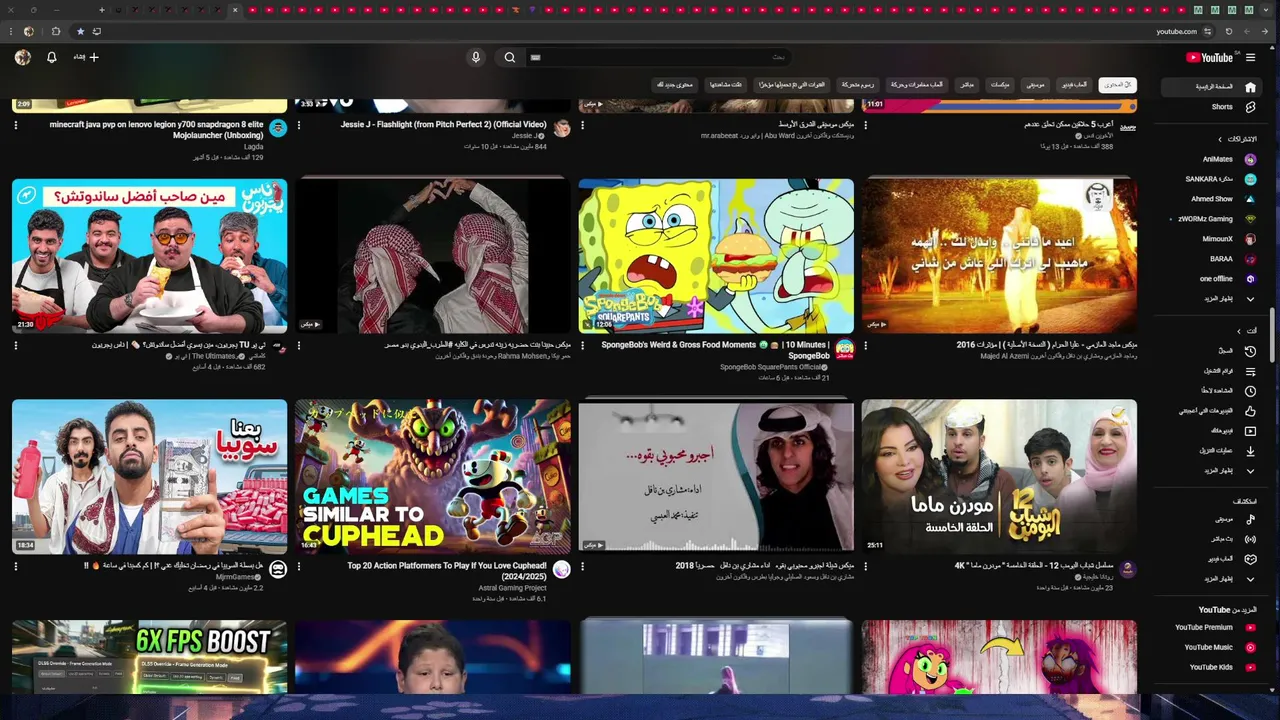This screenshot has width=1280, height=720.
Task: Open Jessie J channel avatar
Action: tap(562, 129)
